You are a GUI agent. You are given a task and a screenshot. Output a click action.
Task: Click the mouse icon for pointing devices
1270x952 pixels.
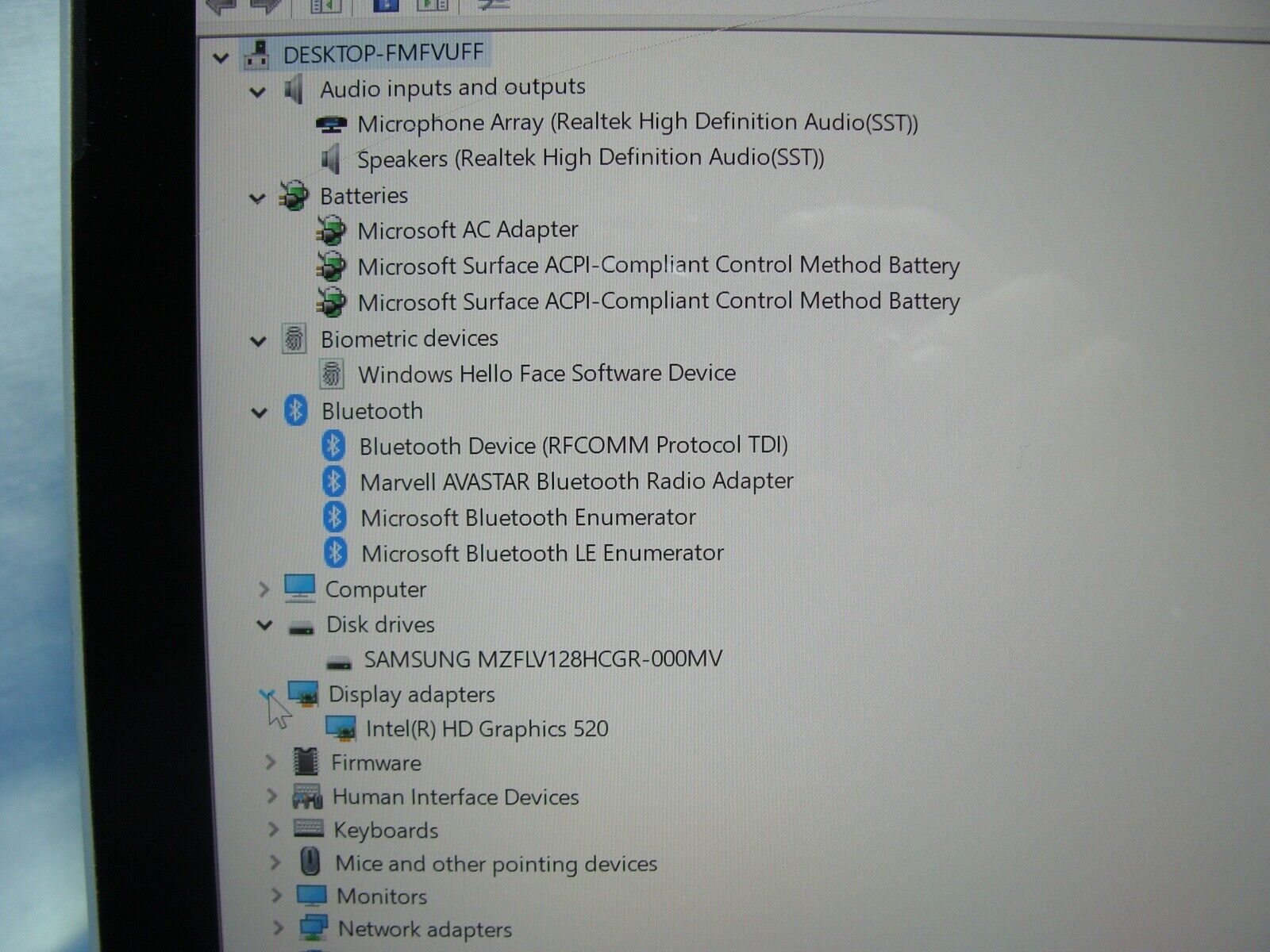[x=310, y=862]
